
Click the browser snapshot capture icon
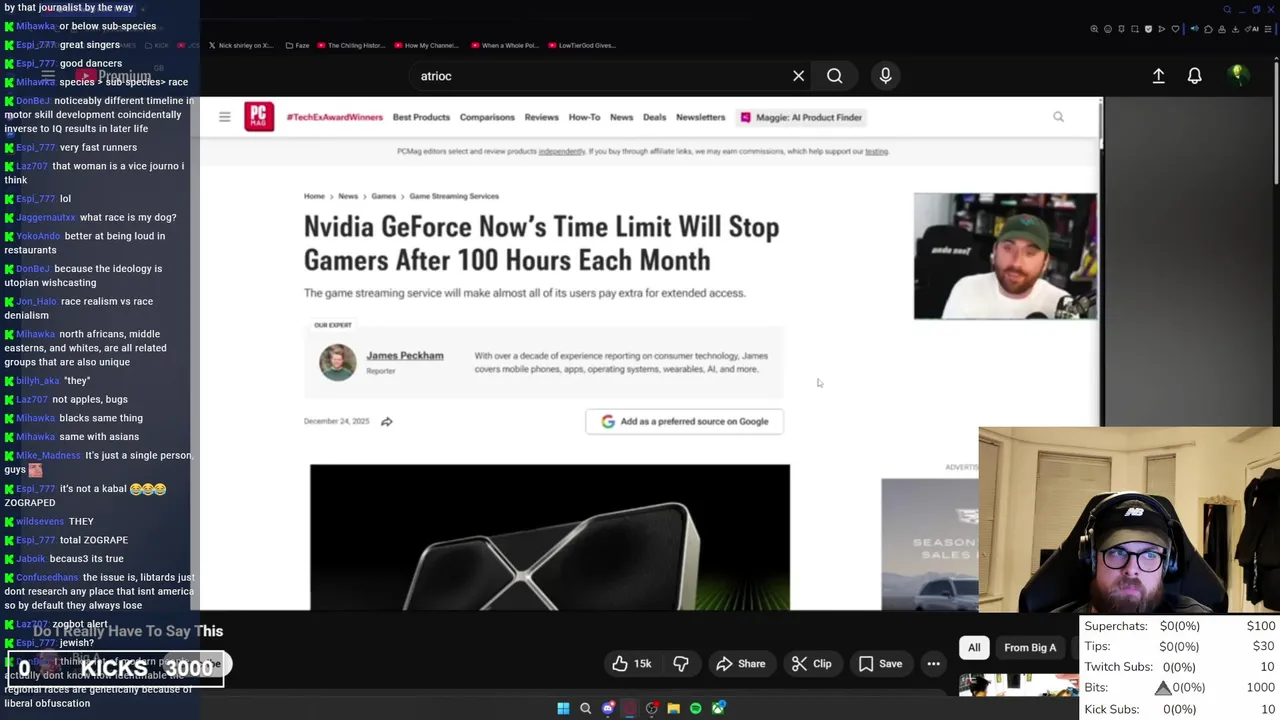pyautogui.click(x=1135, y=29)
